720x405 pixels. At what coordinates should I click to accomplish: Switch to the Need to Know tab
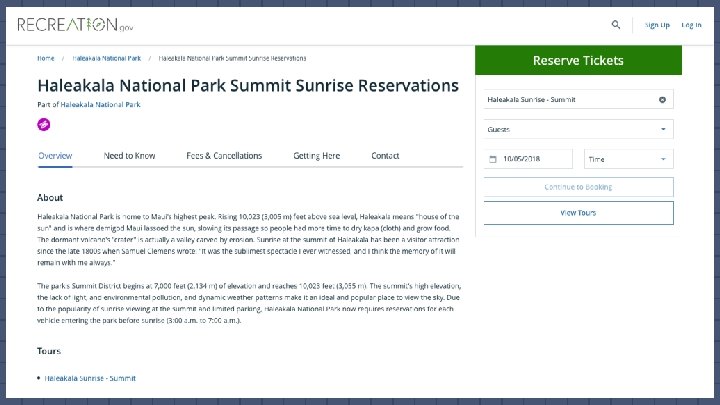129,156
